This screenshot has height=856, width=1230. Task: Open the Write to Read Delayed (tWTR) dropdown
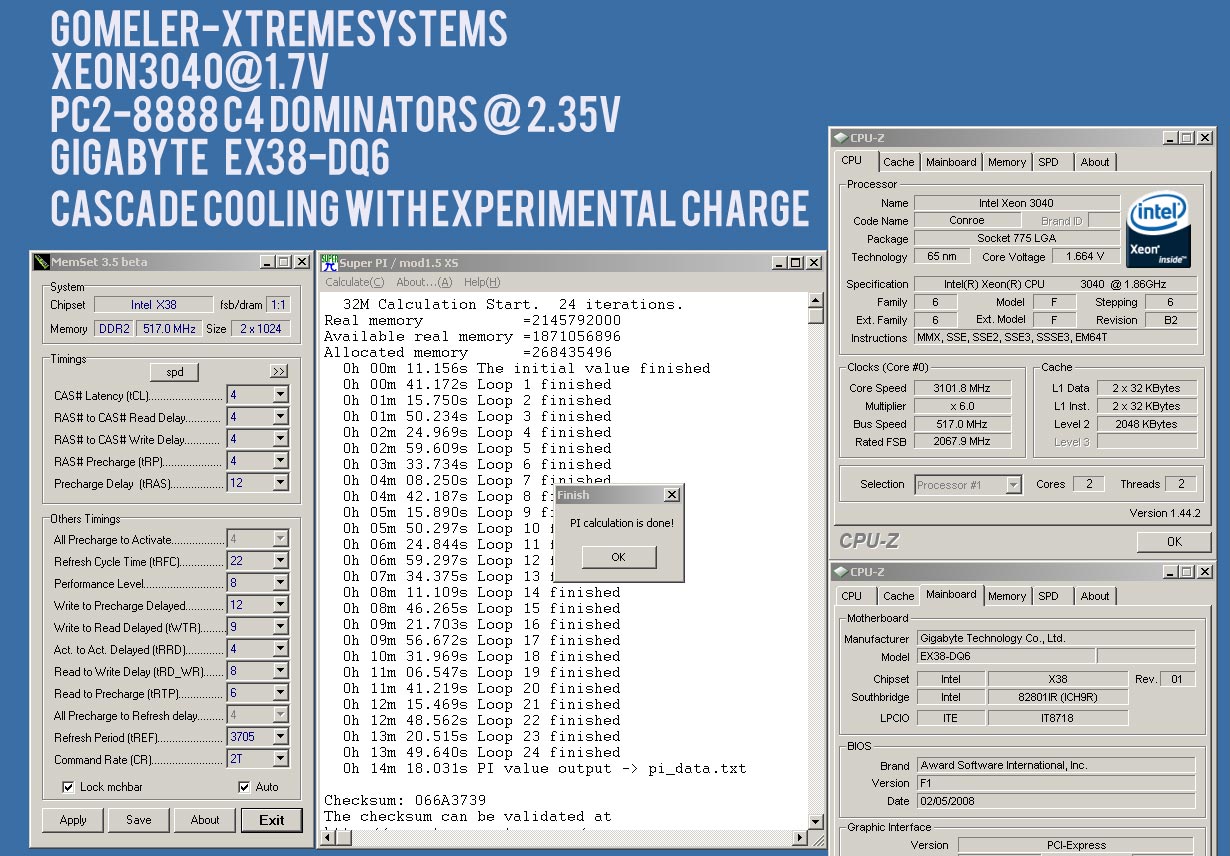[280, 627]
